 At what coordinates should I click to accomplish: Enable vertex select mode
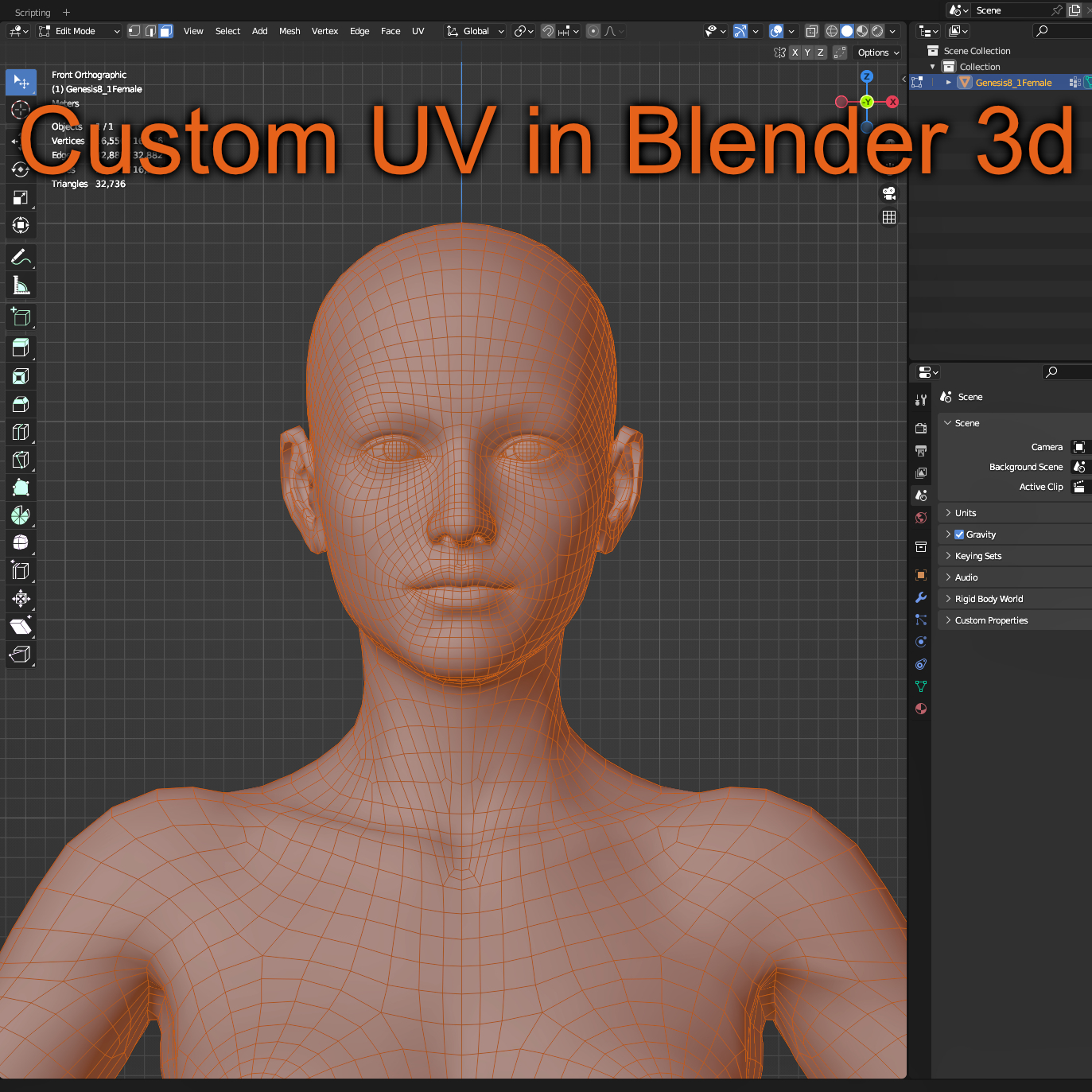[x=134, y=31]
